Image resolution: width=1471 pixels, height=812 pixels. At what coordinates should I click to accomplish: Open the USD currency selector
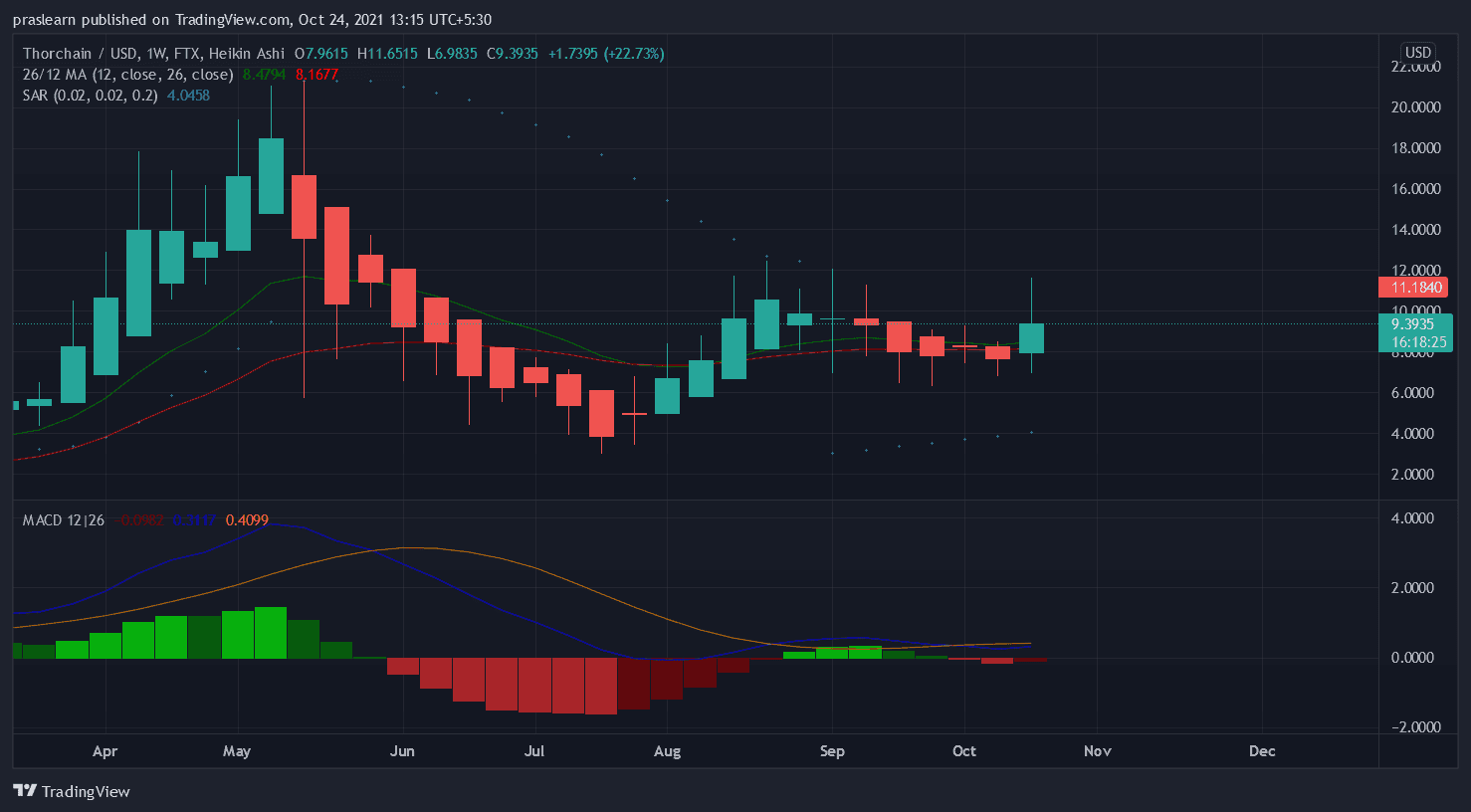tap(1418, 53)
